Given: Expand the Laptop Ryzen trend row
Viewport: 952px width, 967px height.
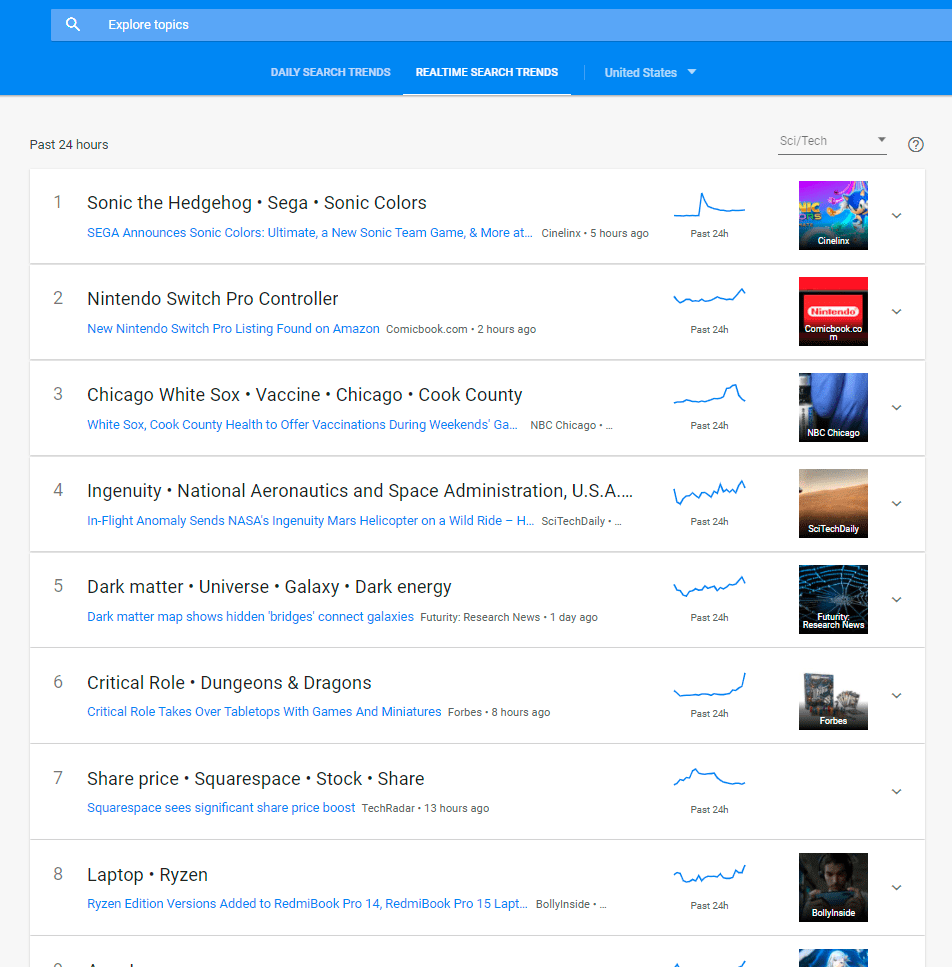Looking at the screenshot, I should tap(897, 887).
